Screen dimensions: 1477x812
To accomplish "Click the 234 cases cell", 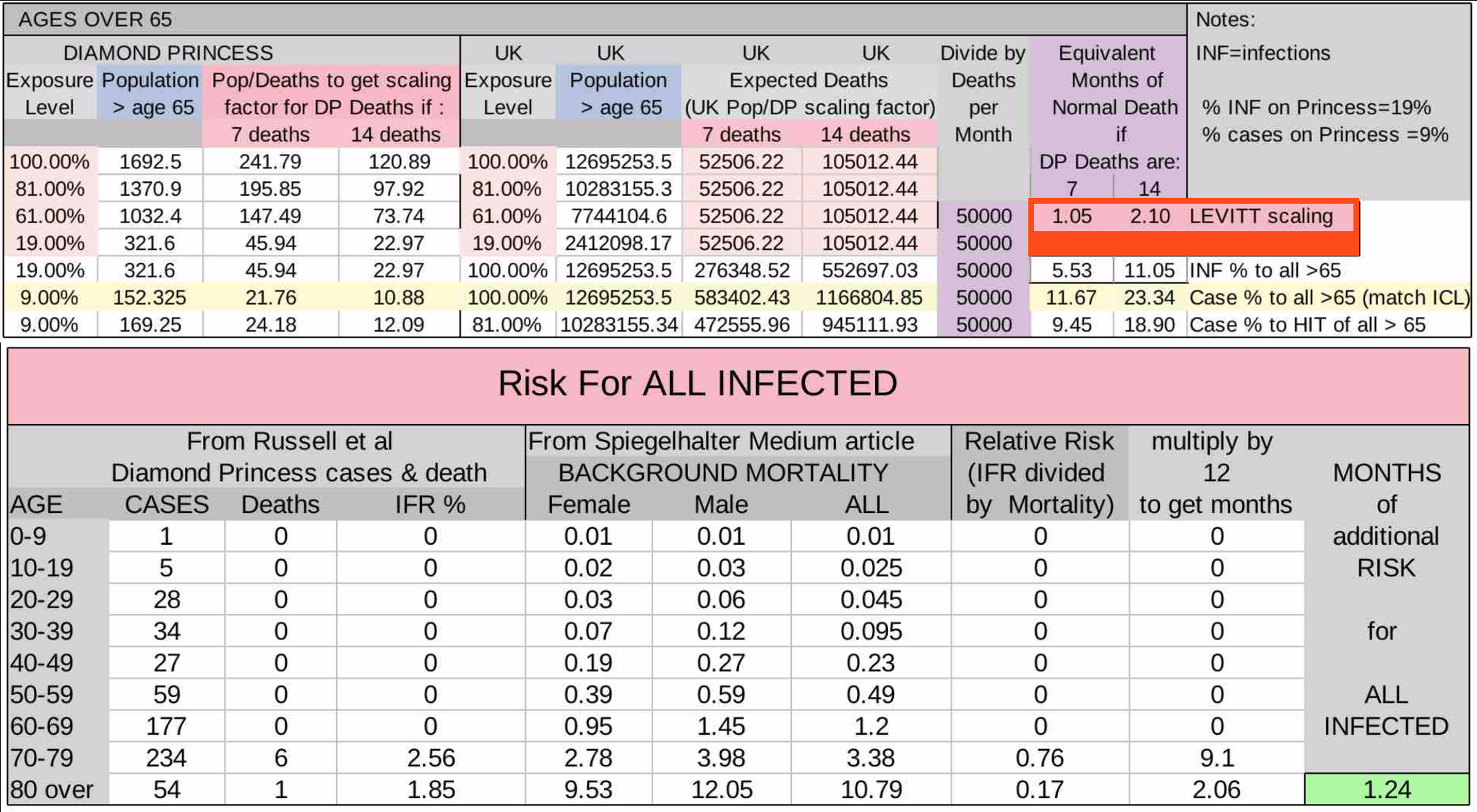I will pyautogui.click(x=167, y=758).
